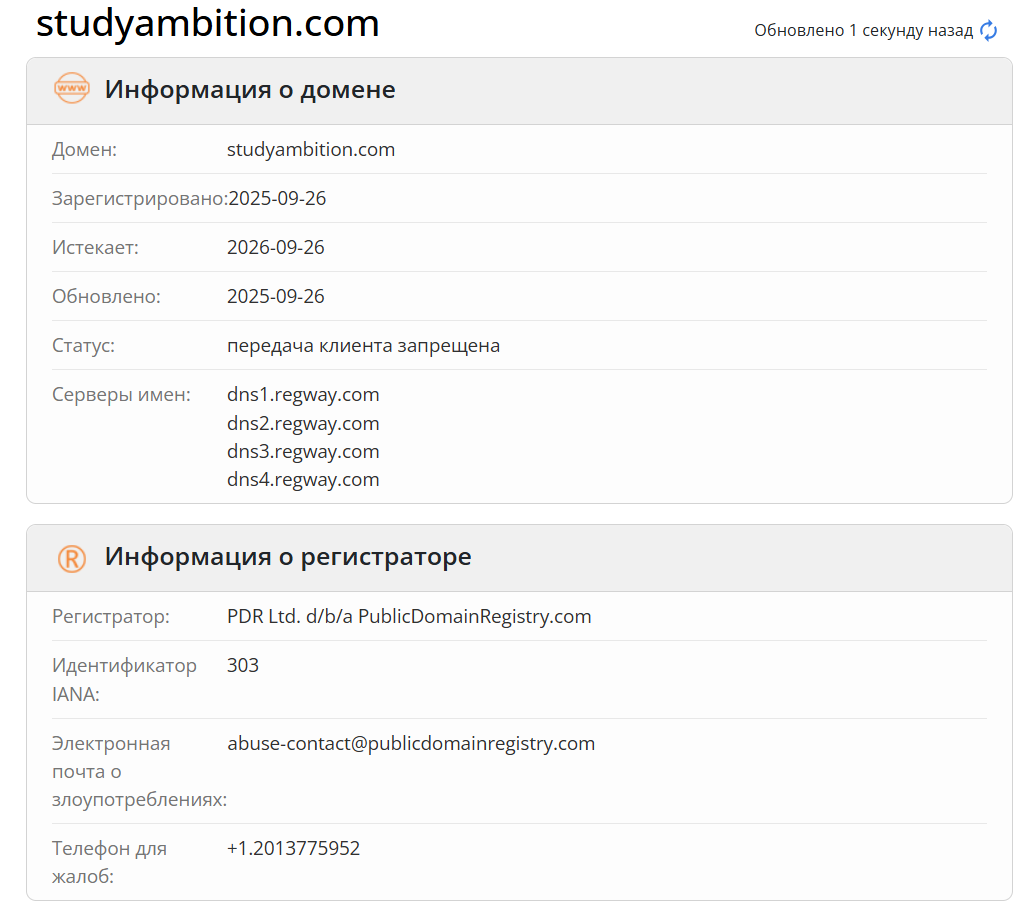
Task: Select the orange update arrows icon top right
Action: point(989,30)
